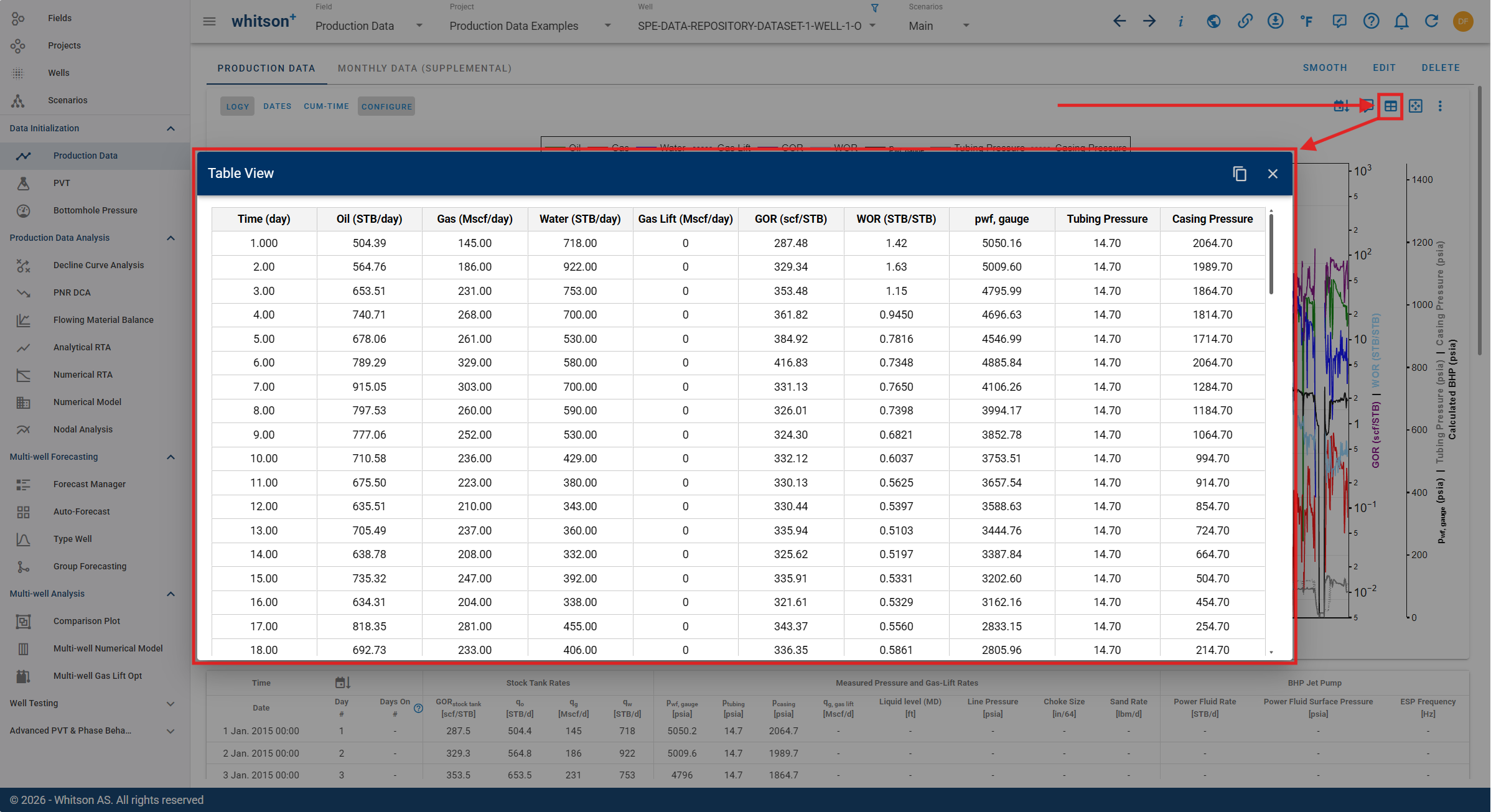Toggle the CUM-TIME option
The height and width of the screenshot is (812, 1491).
[x=326, y=106]
